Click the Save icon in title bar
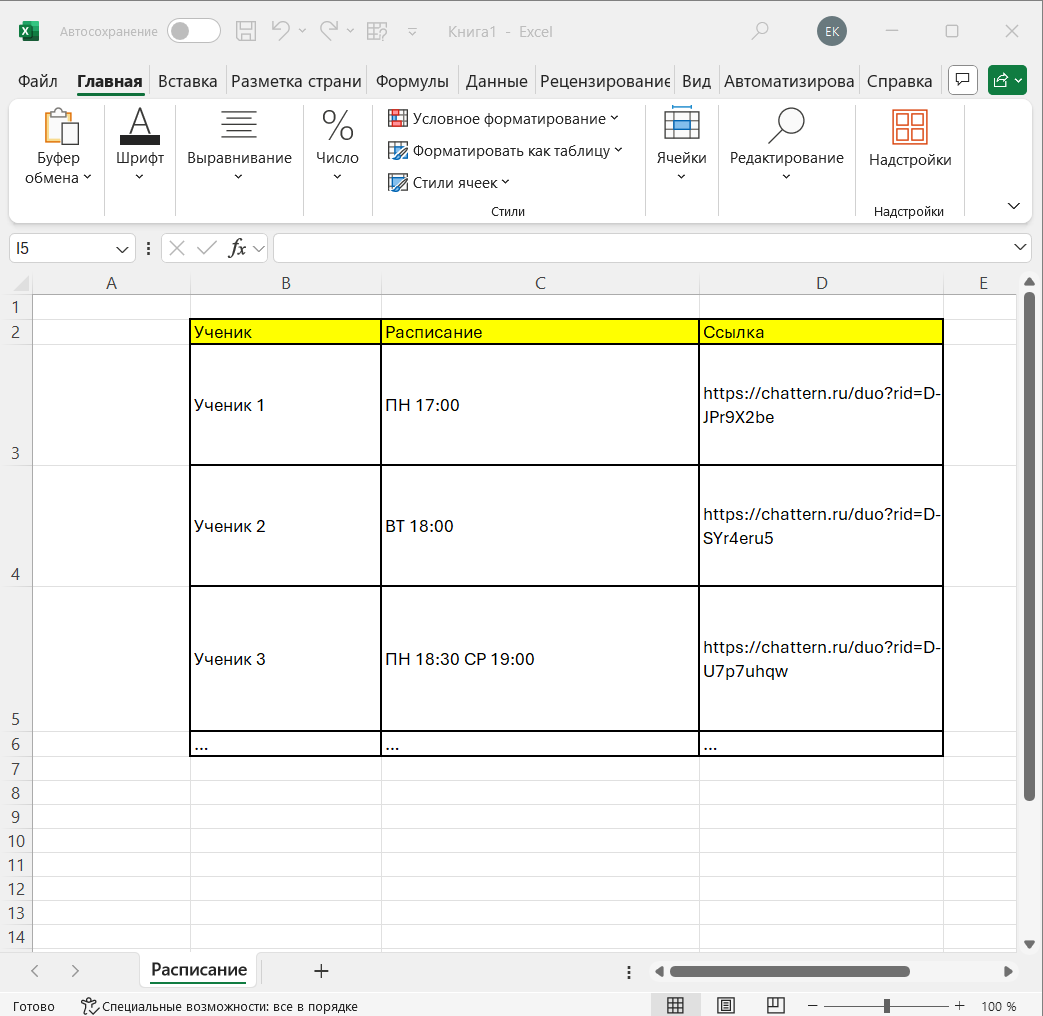 click(x=245, y=31)
